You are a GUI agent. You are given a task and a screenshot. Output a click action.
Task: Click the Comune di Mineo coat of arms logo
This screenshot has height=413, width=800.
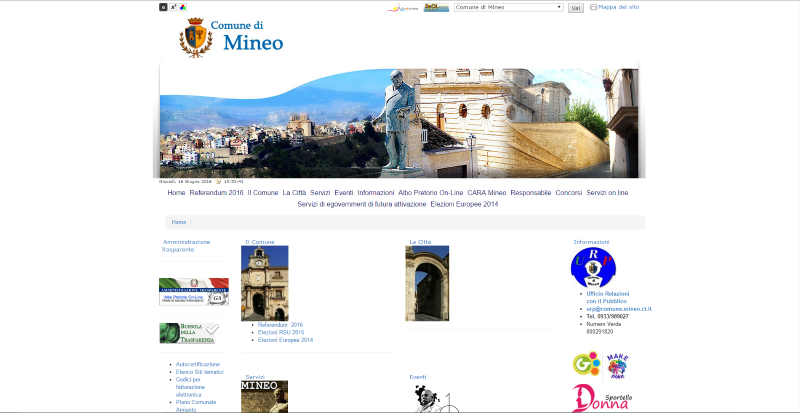[x=195, y=38]
